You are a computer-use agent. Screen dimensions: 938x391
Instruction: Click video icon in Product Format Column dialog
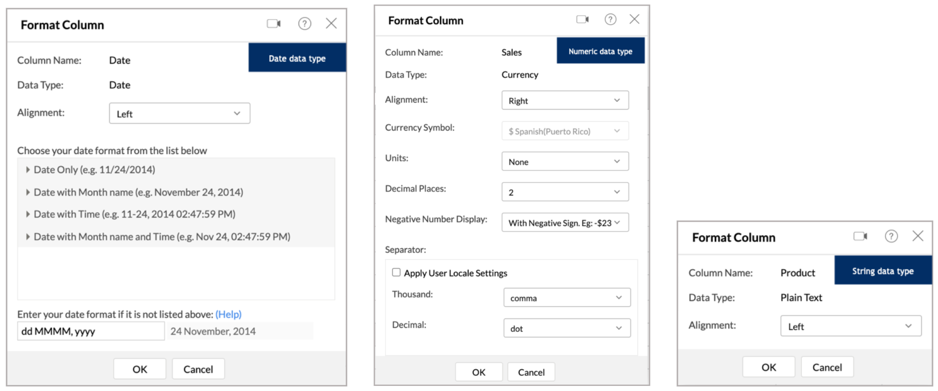click(860, 236)
